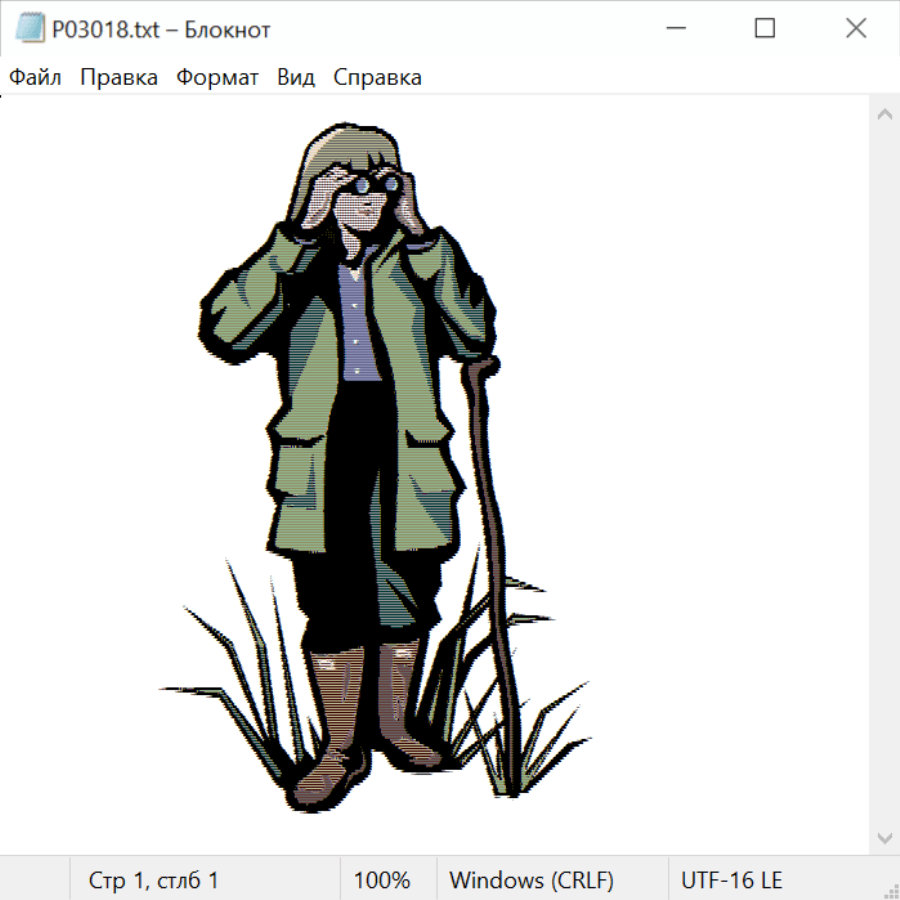Click the scroll down arrow
The height and width of the screenshot is (900, 900).
884,837
